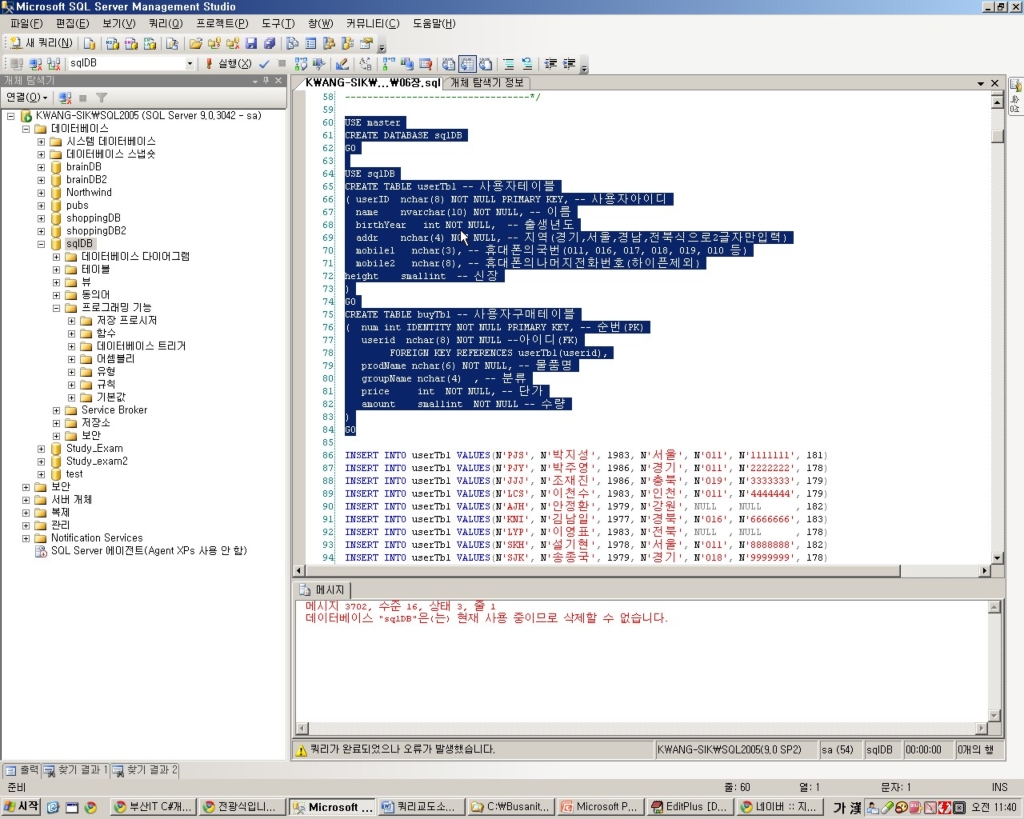Click the Save All icon
The width and height of the screenshot is (1024, 819).
pos(269,43)
